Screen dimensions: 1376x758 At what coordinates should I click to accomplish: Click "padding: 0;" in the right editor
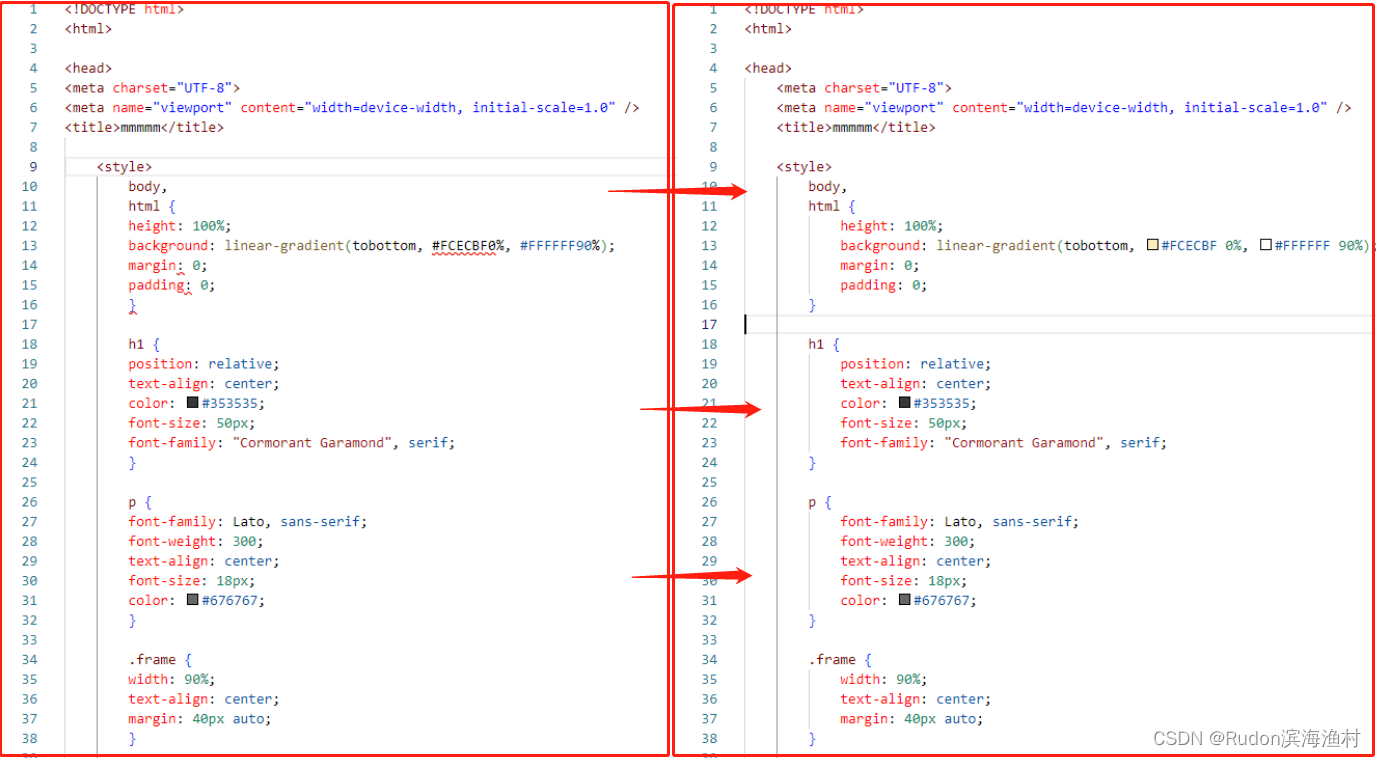[884, 285]
